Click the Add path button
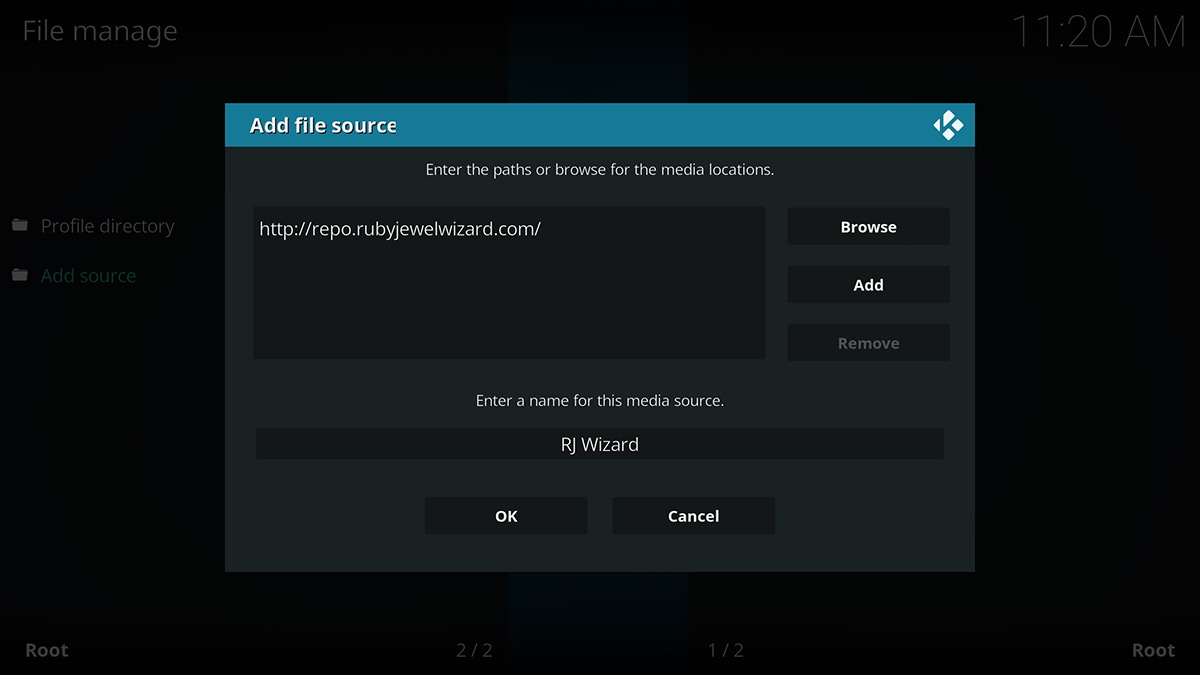1200x675 pixels. pyautogui.click(x=868, y=285)
